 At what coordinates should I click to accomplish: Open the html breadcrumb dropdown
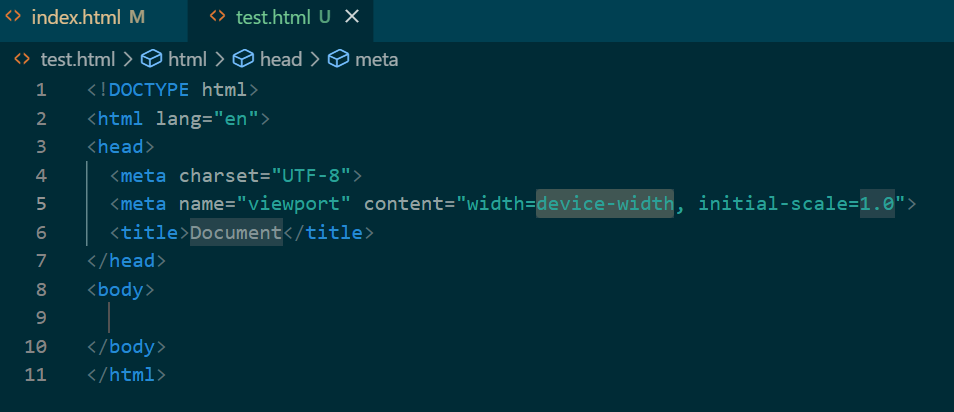point(187,59)
